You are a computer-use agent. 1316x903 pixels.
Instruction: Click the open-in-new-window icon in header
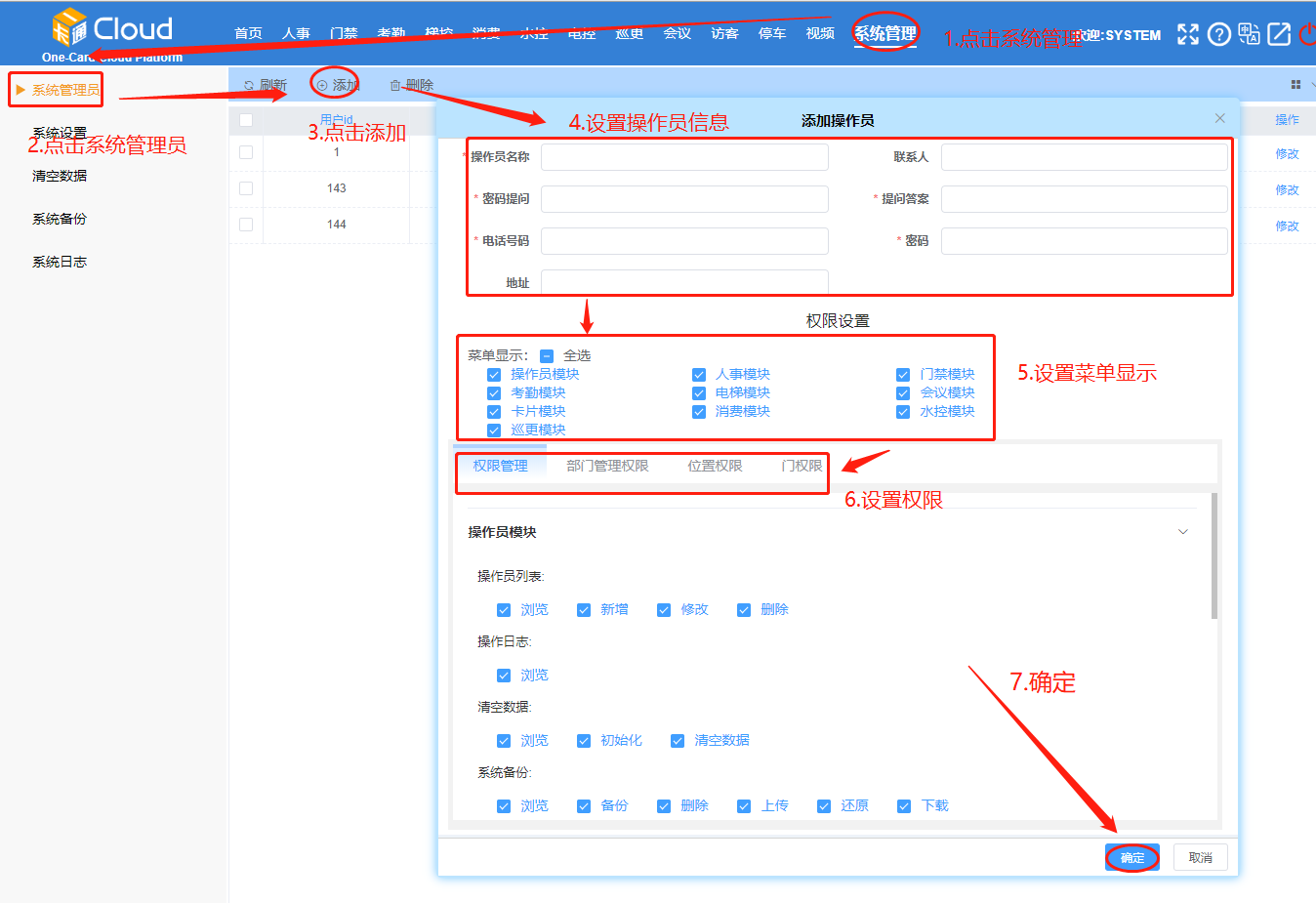[1279, 34]
